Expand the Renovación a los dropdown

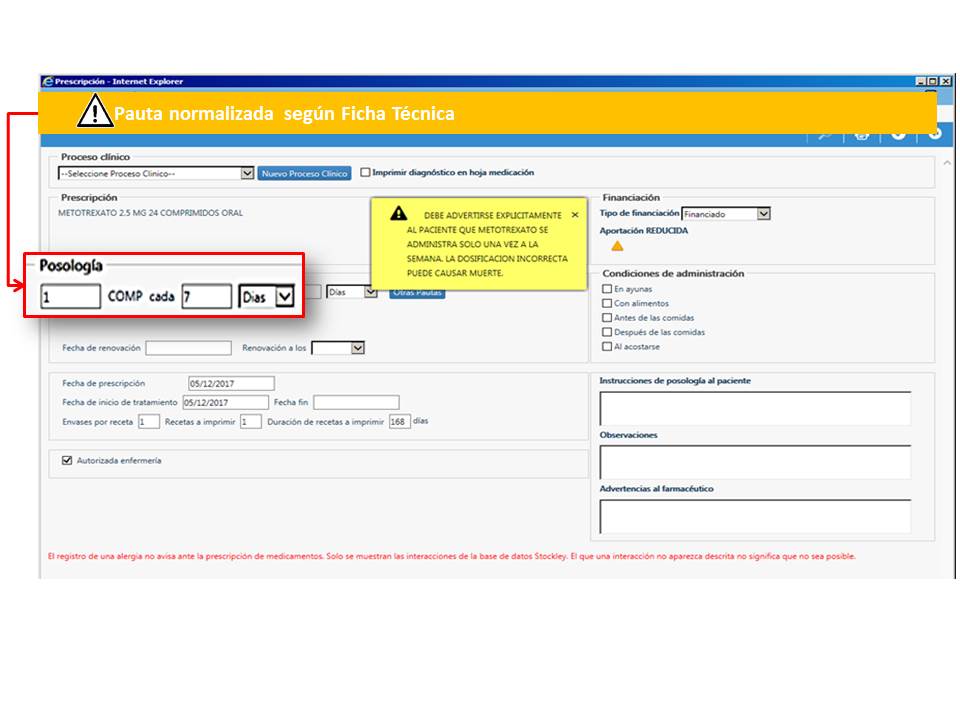(357, 348)
